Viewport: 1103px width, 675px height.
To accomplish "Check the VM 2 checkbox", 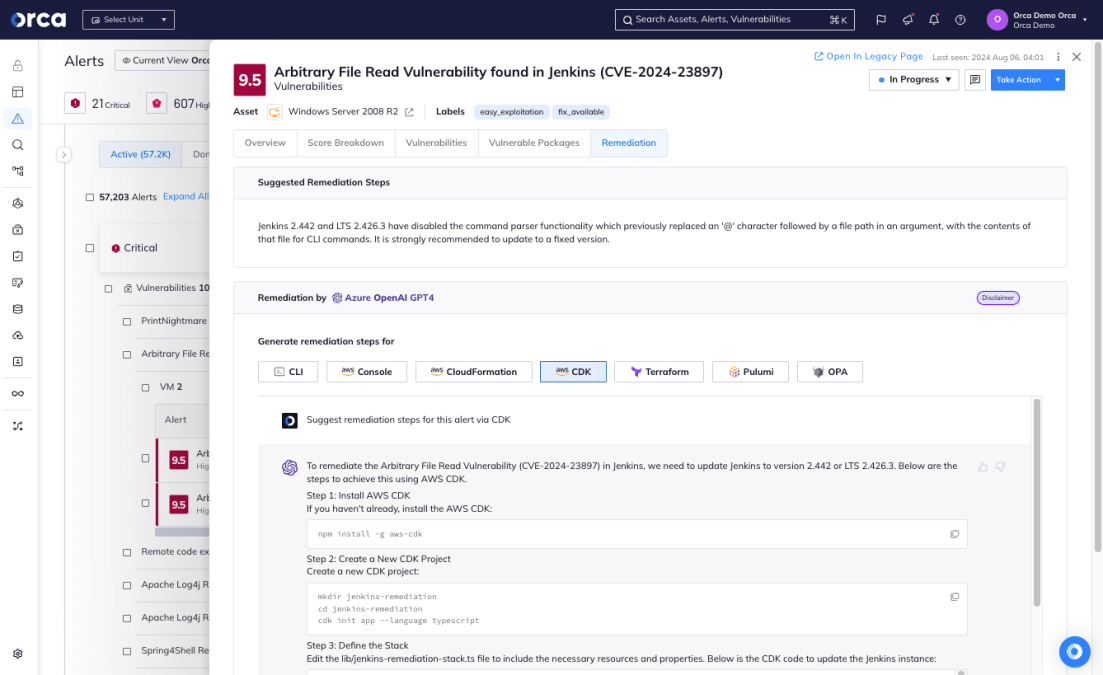I will coord(146,387).
